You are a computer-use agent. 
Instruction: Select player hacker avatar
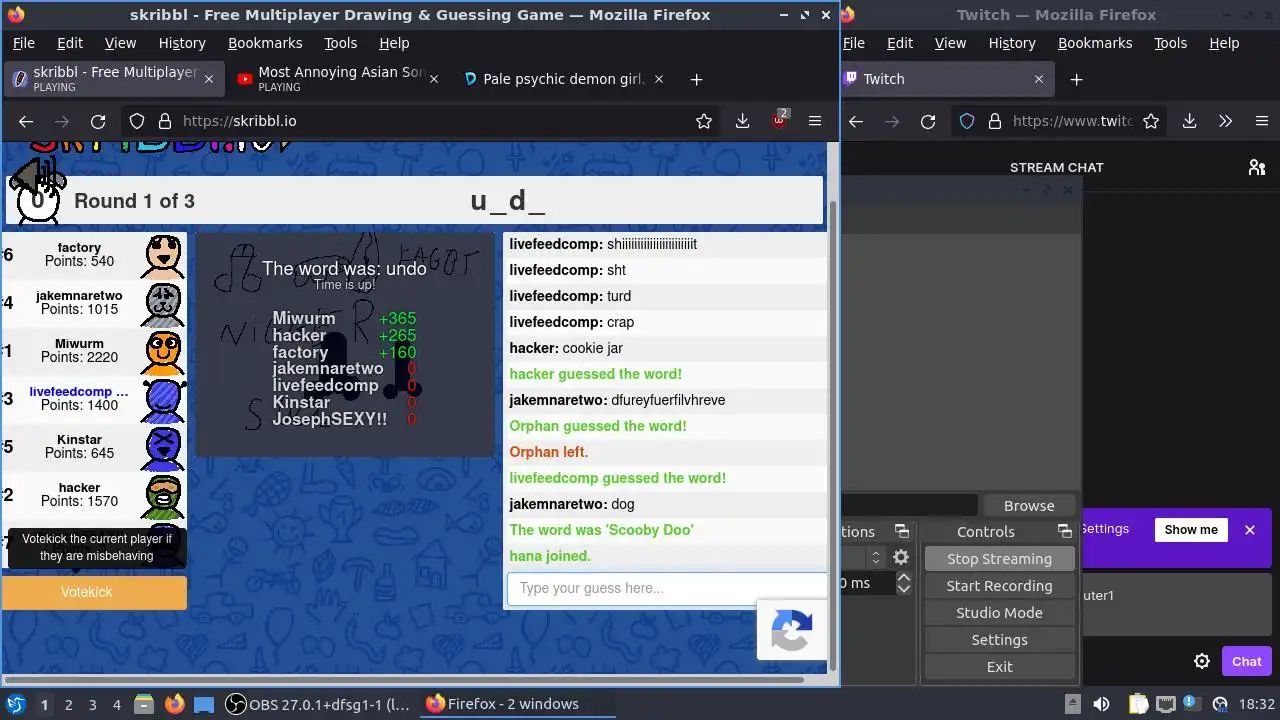pos(163,496)
